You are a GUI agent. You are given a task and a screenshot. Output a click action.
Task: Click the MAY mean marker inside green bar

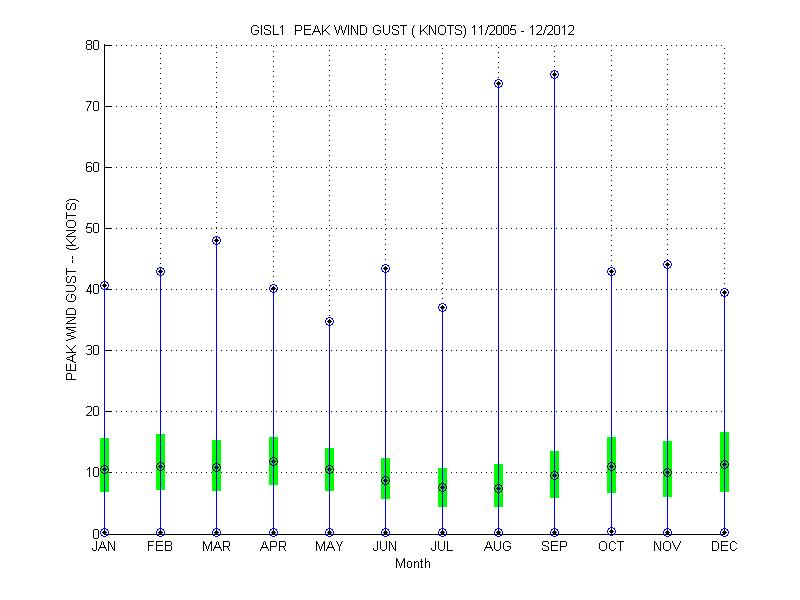tap(330, 469)
